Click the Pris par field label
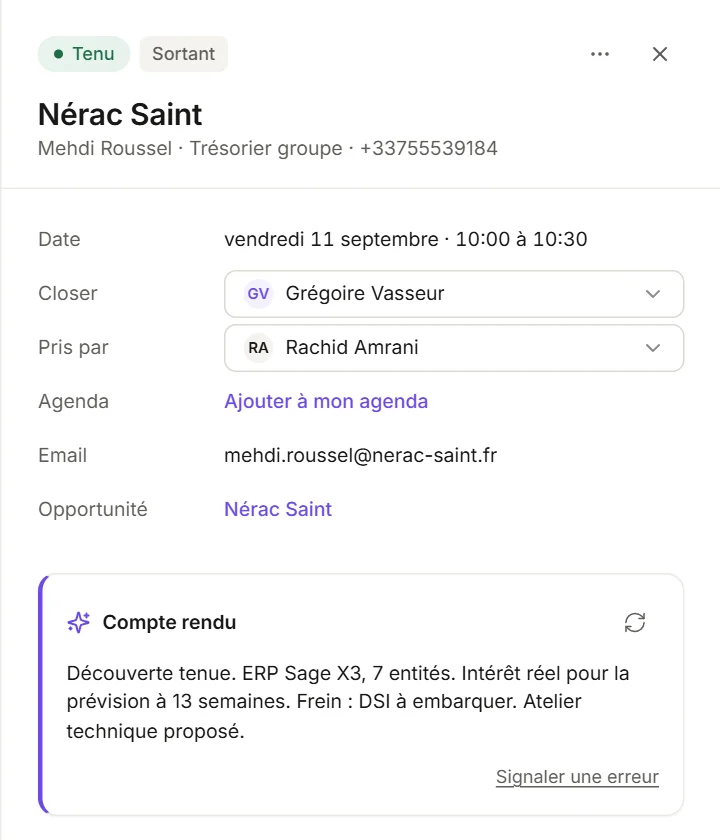720x840 pixels. [73, 348]
